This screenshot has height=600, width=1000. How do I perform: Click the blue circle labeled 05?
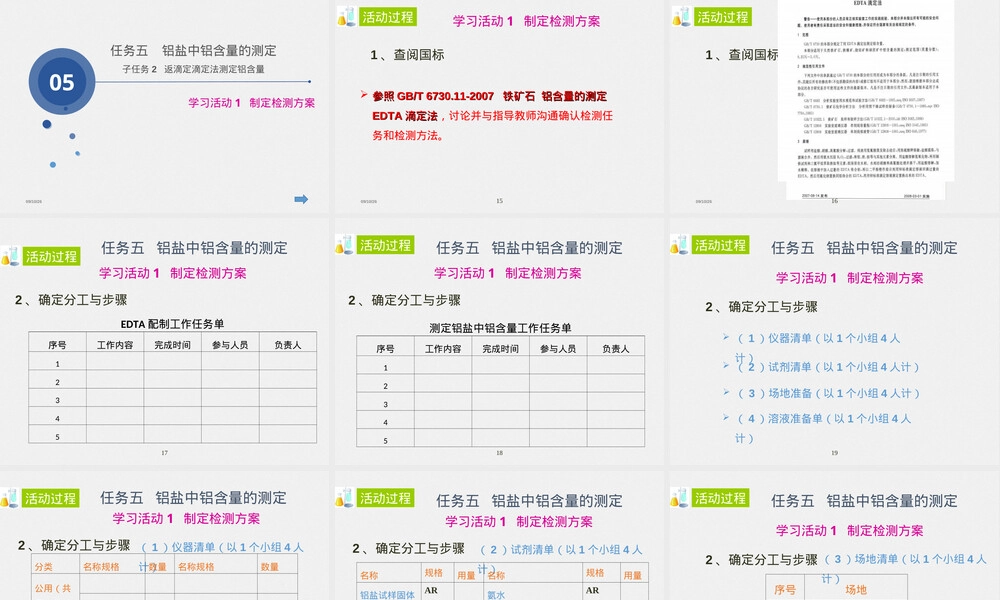point(62,82)
